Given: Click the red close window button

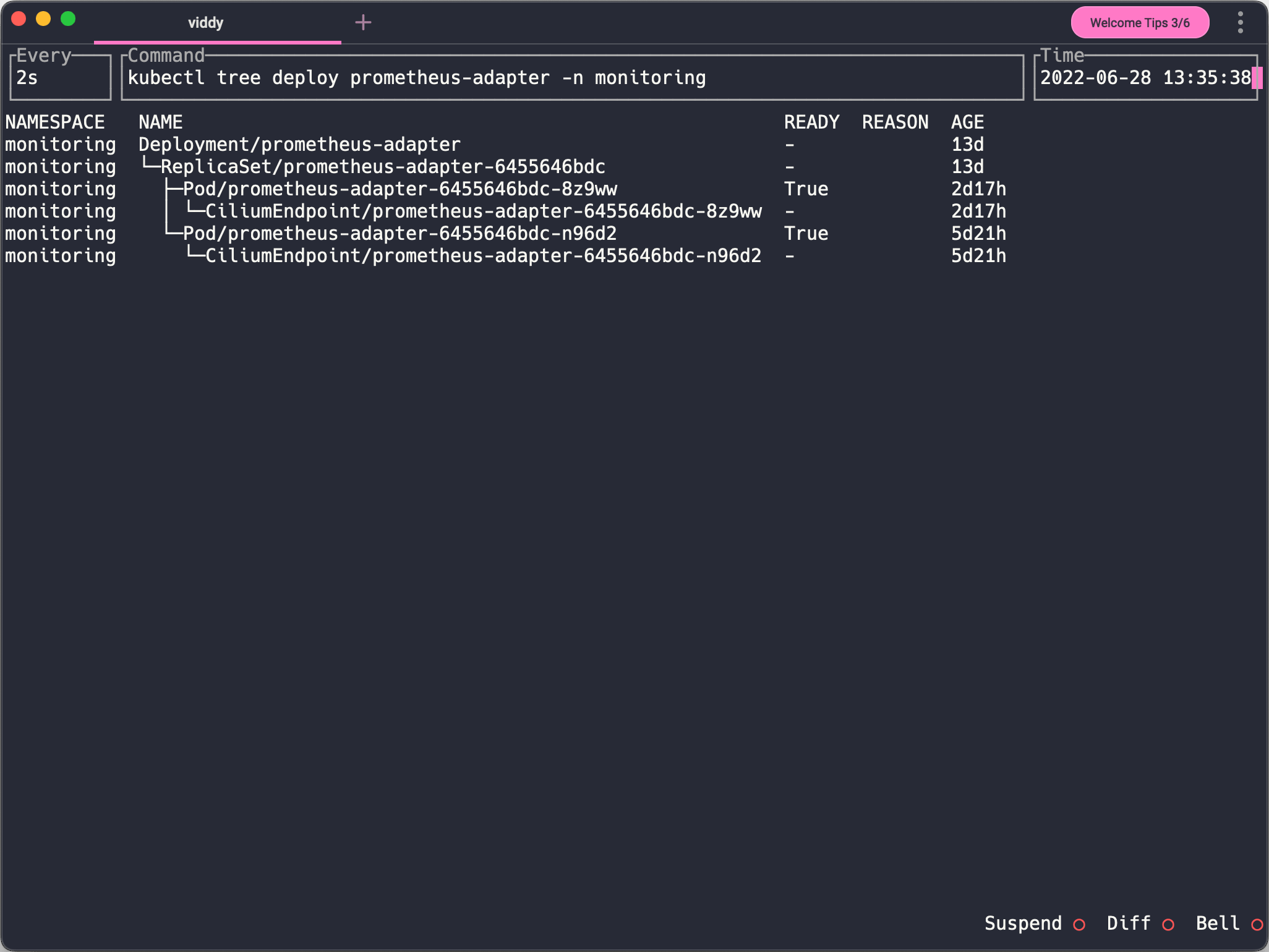Looking at the screenshot, I should tap(19, 19).
